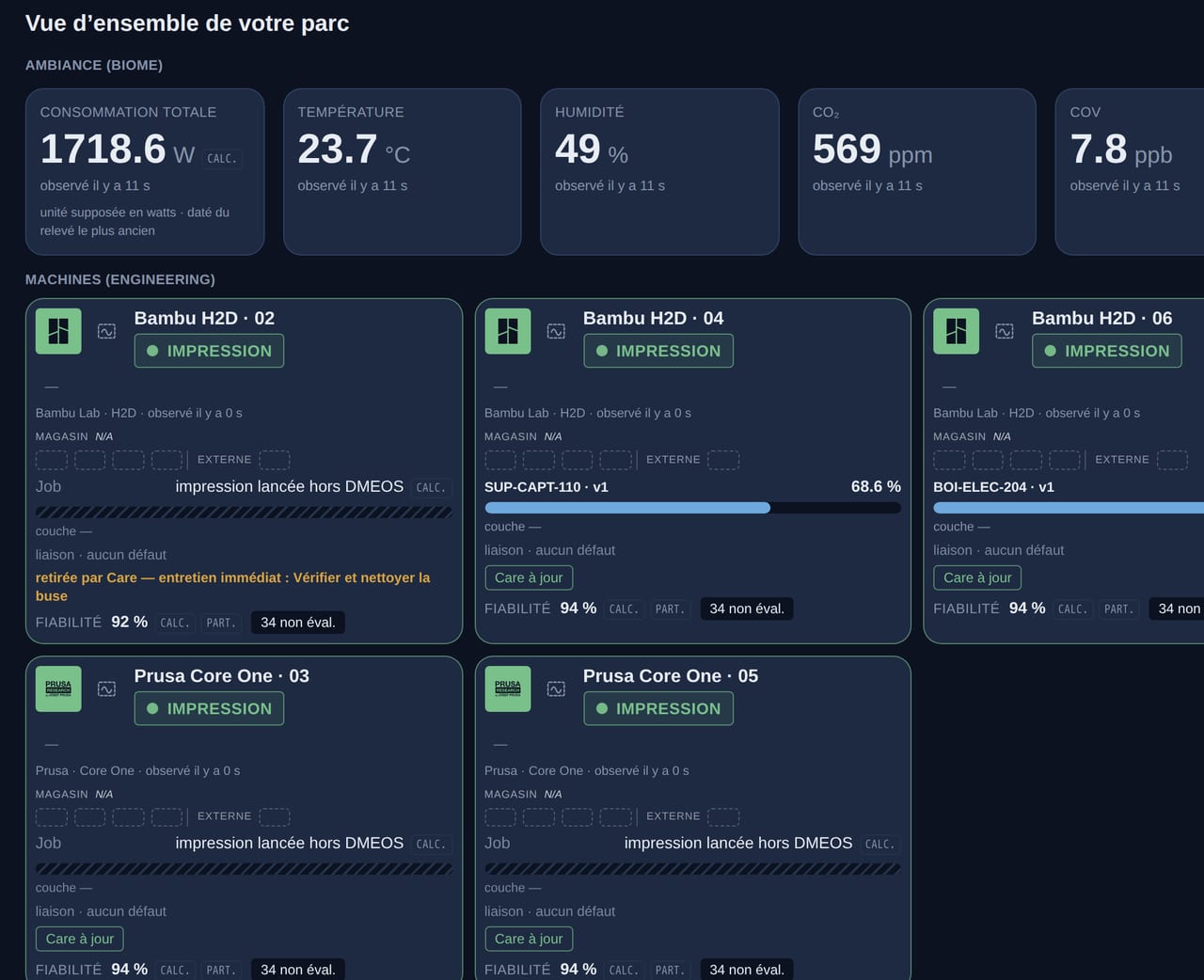This screenshot has width=1204, height=980.
Task: Click "34 non éval." badge on Bambu H2D · 02
Action: 298,623
